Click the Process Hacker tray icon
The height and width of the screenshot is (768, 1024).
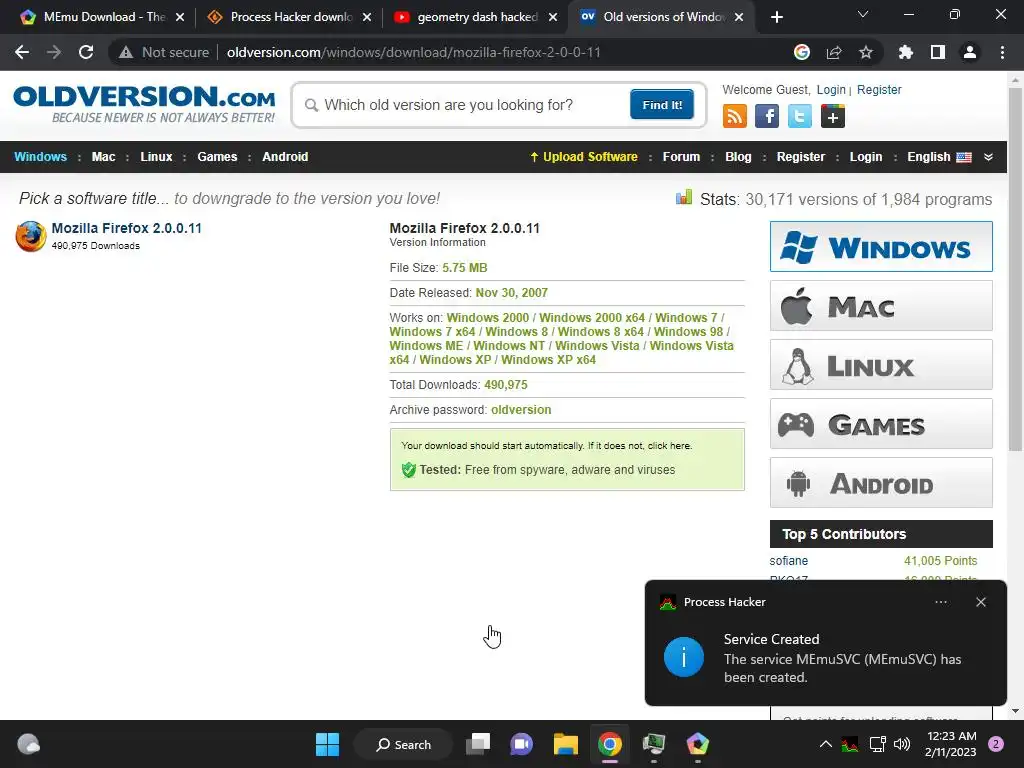[850, 744]
